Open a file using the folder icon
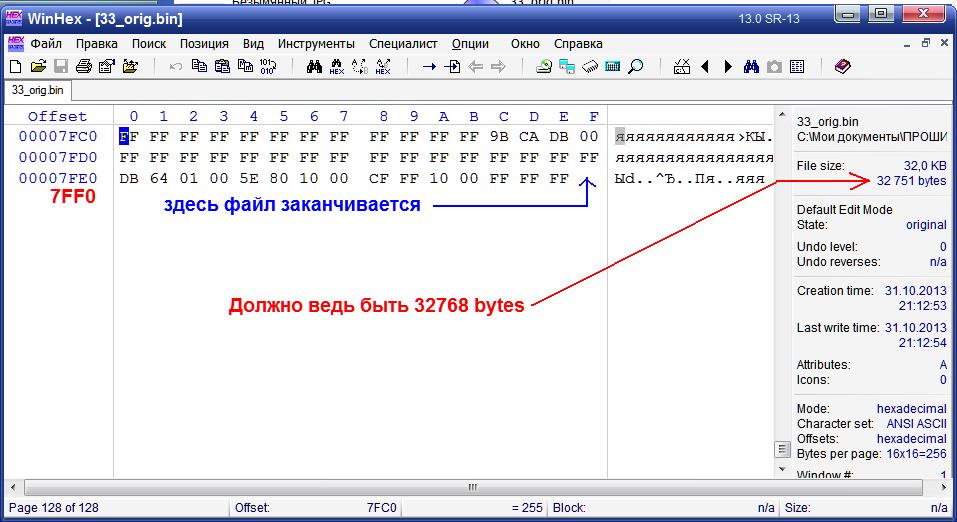 click(38, 67)
